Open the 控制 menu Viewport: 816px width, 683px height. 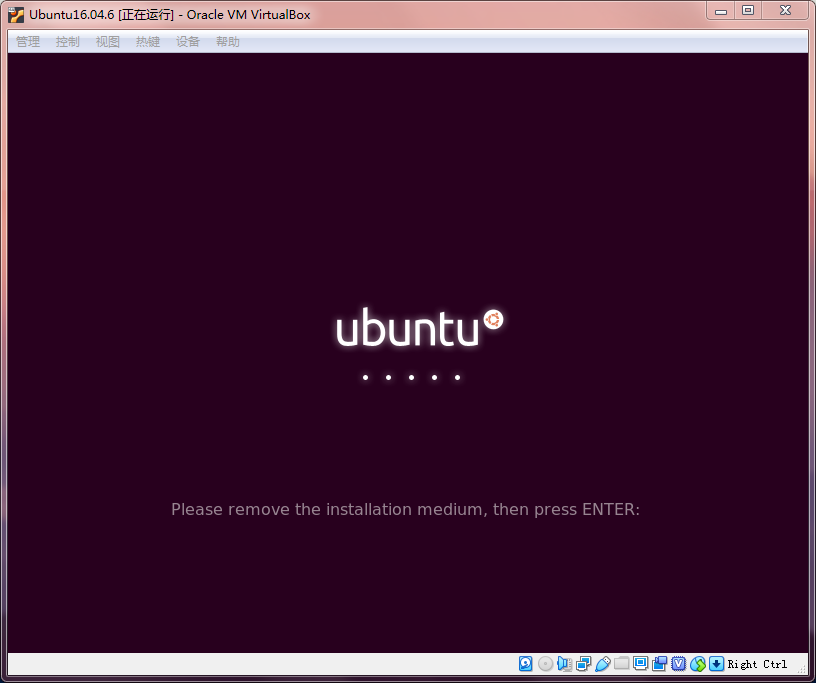click(68, 42)
